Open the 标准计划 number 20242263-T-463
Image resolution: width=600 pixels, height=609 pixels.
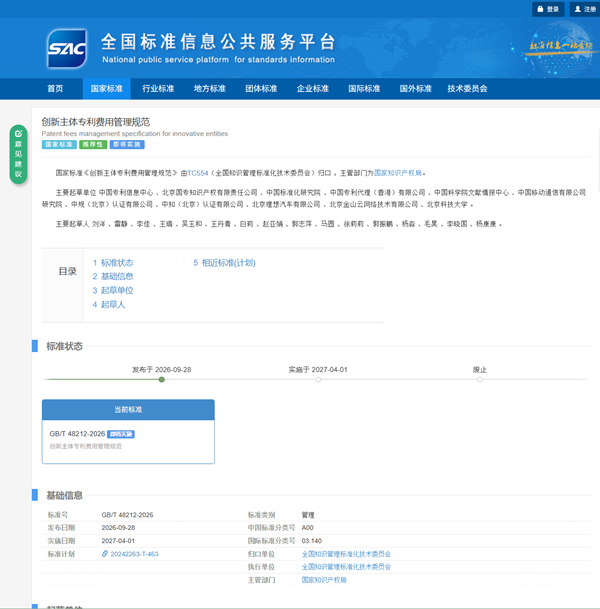pyautogui.click(x=134, y=554)
